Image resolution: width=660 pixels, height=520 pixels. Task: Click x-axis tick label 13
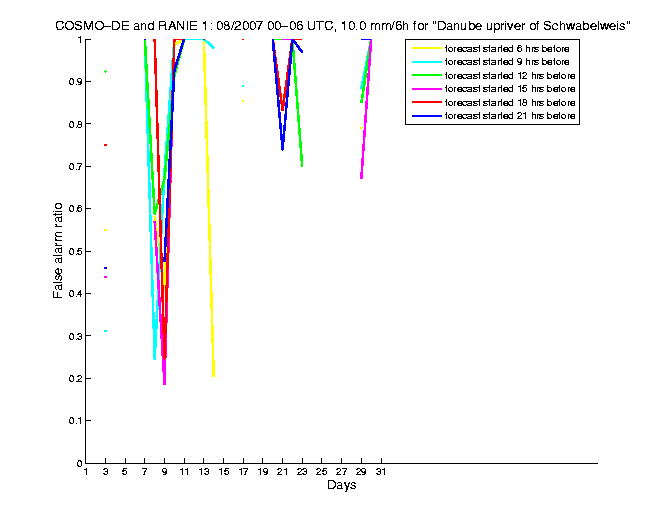click(204, 472)
